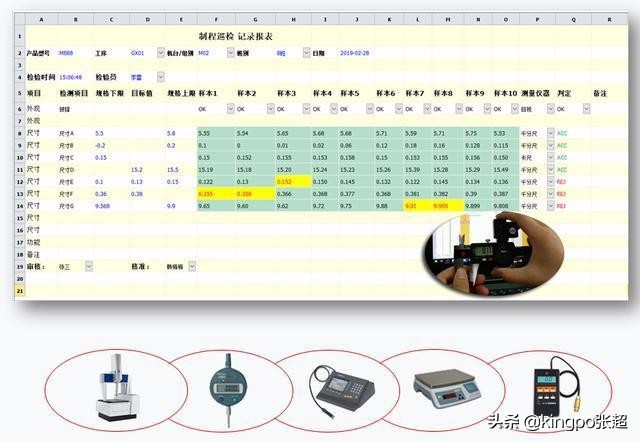
Task: Click the digital caliper photo
Action: click(493, 253)
